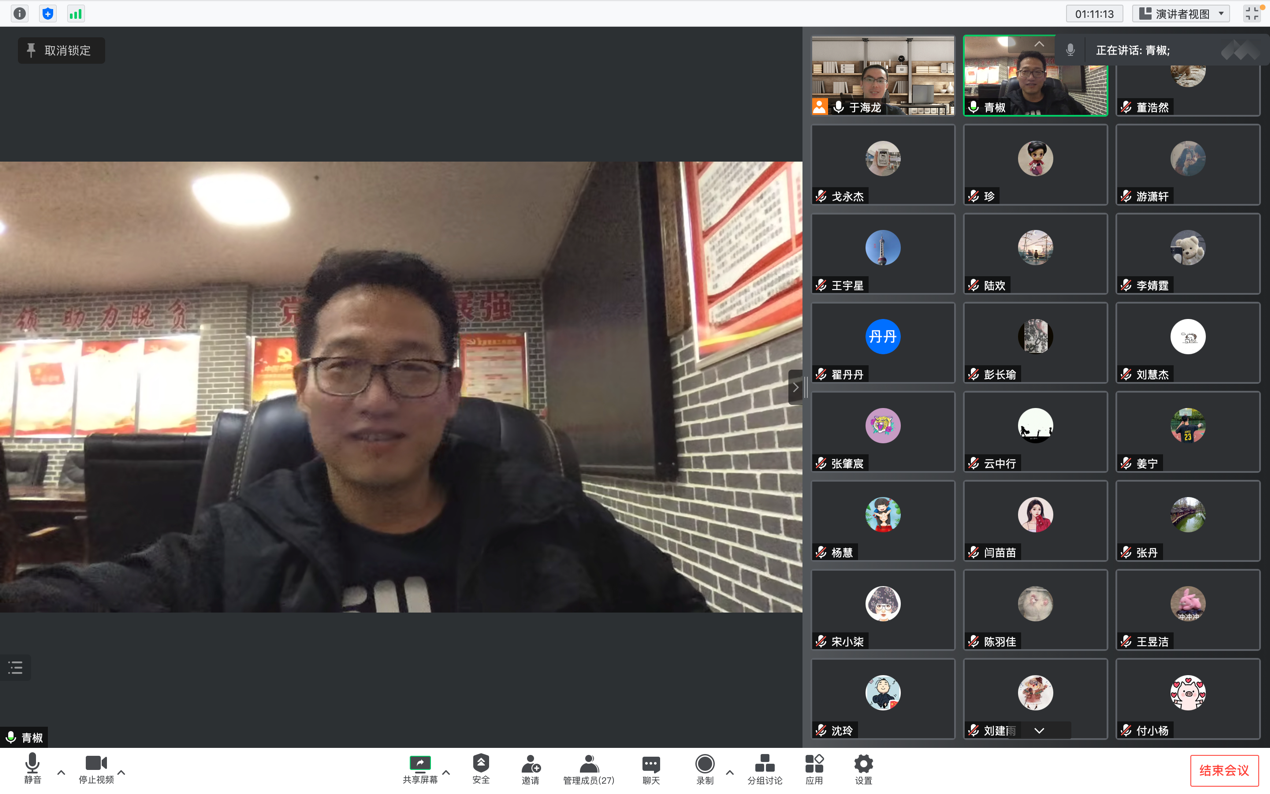Click 取消锁定 unpin button

61,50
